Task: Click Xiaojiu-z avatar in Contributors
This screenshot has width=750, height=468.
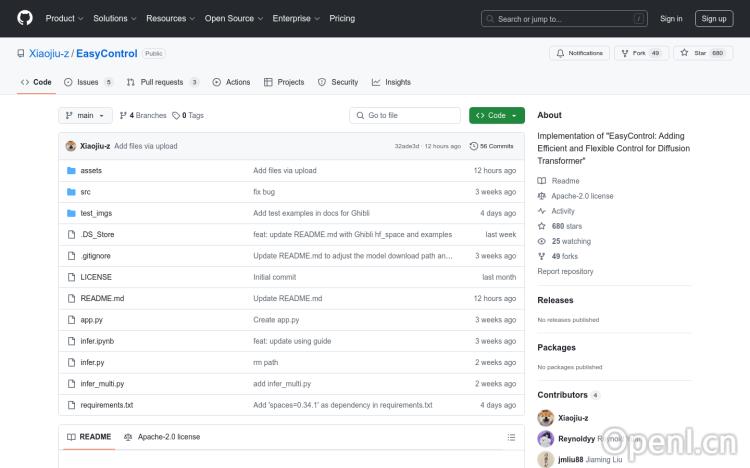Action: pos(546,417)
